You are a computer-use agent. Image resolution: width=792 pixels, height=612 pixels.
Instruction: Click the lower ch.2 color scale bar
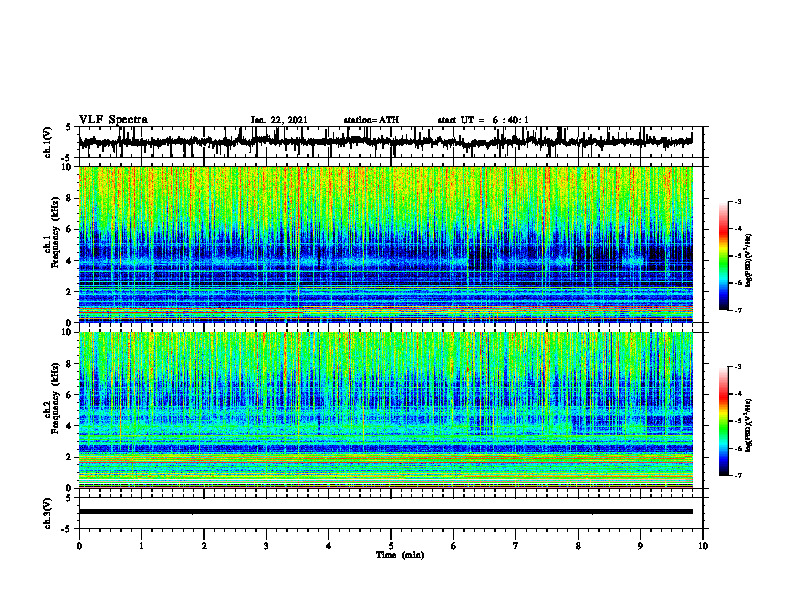[723, 421]
